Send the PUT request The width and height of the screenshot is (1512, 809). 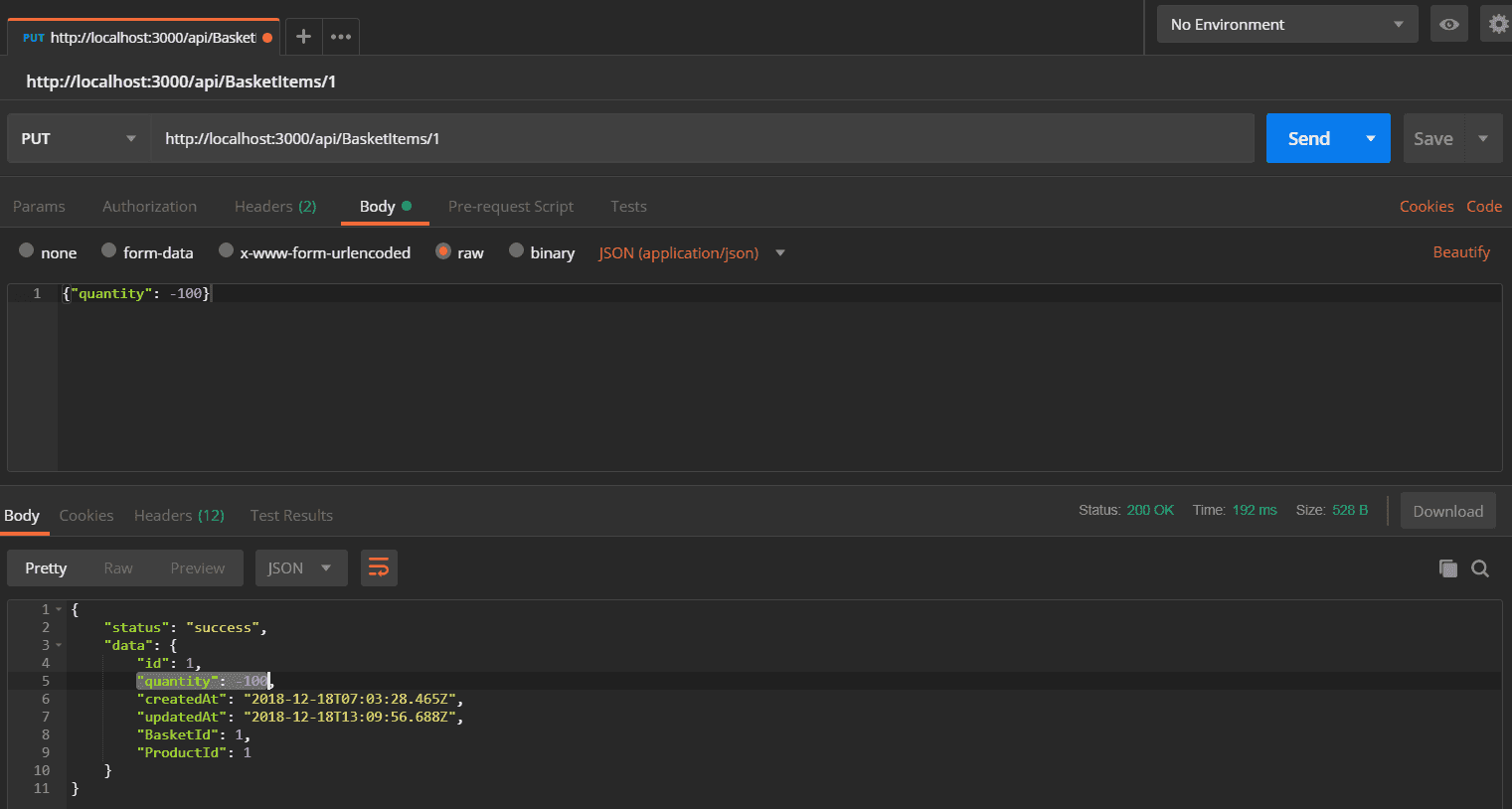click(1309, 138)
